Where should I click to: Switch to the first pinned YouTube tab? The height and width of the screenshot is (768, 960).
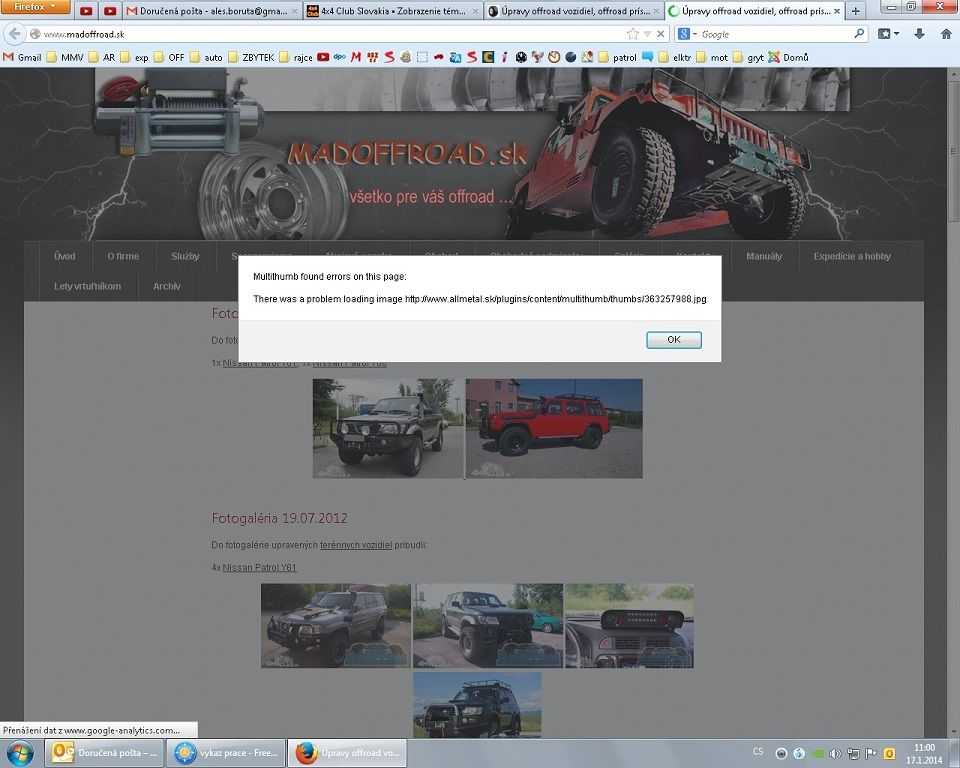[86, 11]
